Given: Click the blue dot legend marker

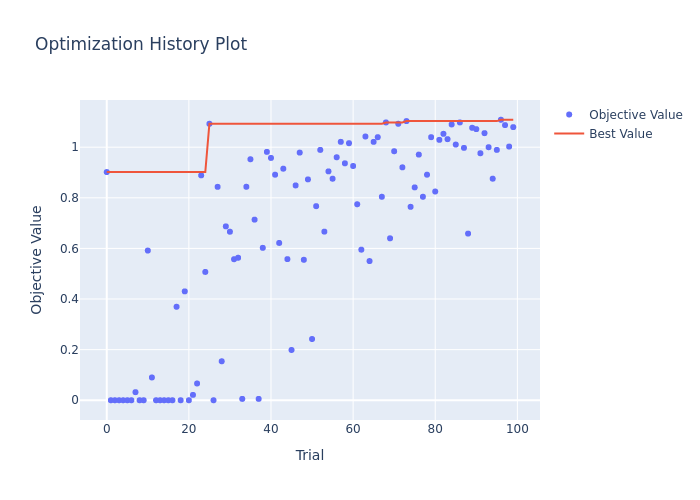Looking at the screenshot, I should (x=570, y=115).
